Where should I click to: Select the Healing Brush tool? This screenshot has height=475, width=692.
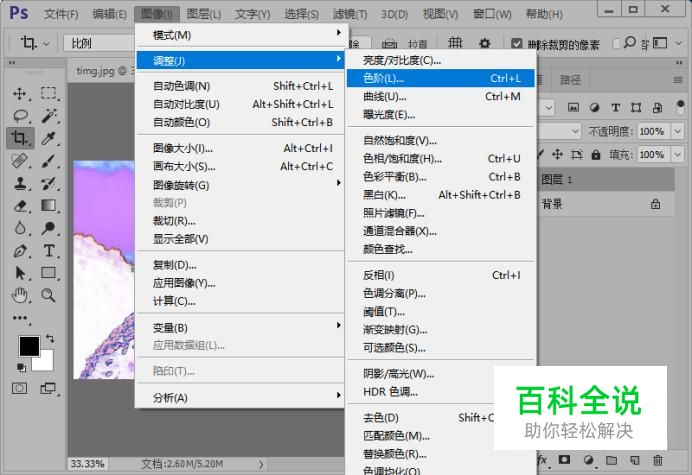tap(20, 161)
